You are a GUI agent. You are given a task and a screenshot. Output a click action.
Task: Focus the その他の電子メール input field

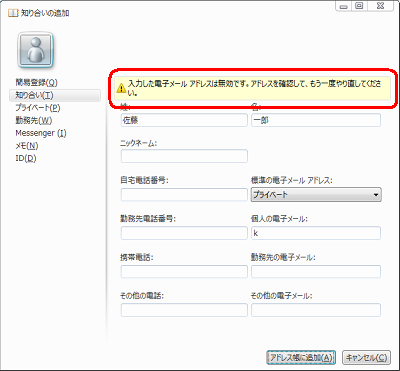click(316, 310)
